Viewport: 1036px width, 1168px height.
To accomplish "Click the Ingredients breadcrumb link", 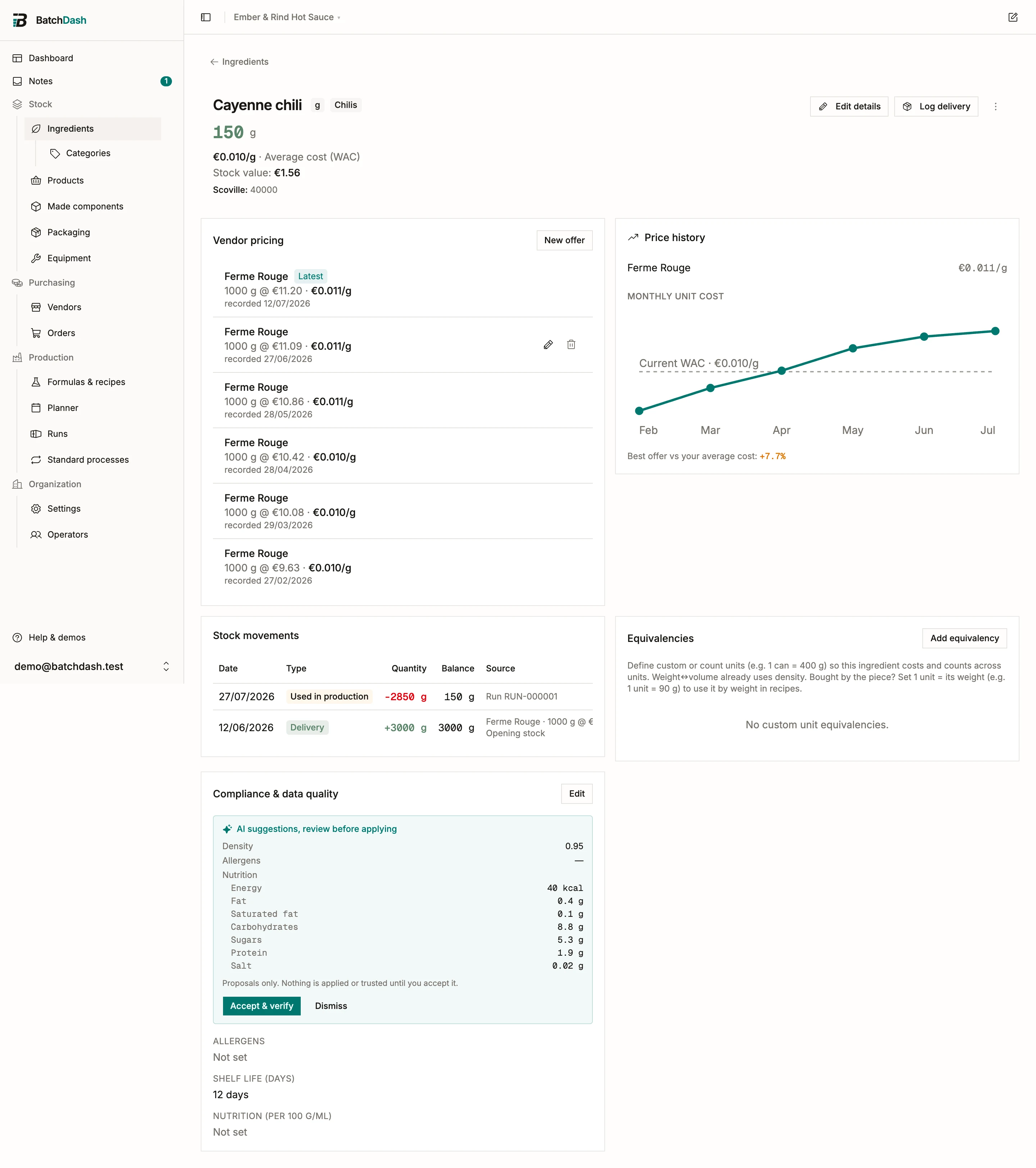I will point(245,62).
